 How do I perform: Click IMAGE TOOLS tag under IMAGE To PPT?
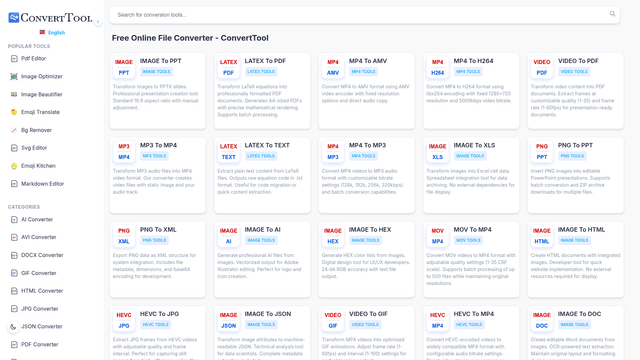click(156, 72)
